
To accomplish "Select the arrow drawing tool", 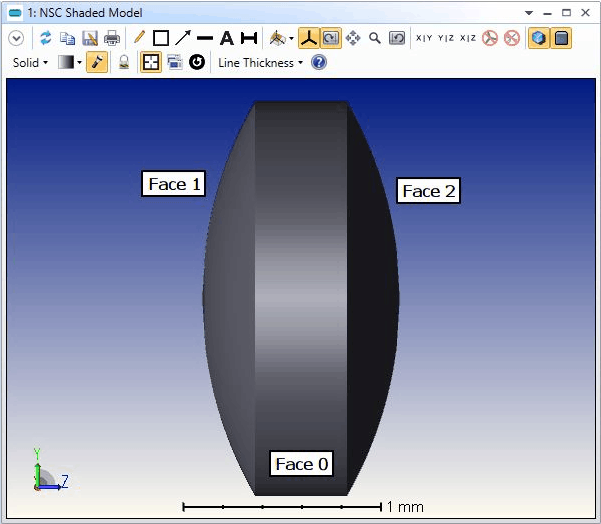I will pos(183,38).
